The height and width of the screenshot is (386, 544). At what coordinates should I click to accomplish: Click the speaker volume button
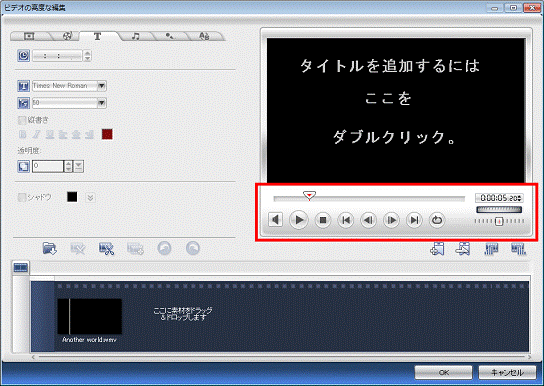[275, 220]
